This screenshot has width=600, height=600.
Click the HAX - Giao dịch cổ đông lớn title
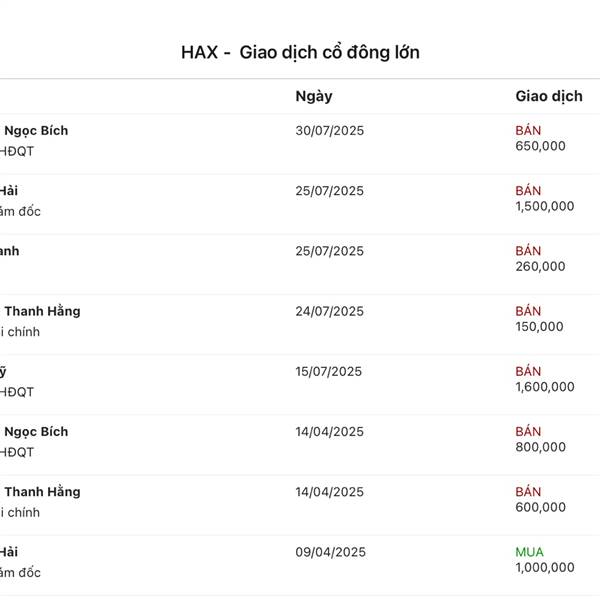(x=300, y=52)
